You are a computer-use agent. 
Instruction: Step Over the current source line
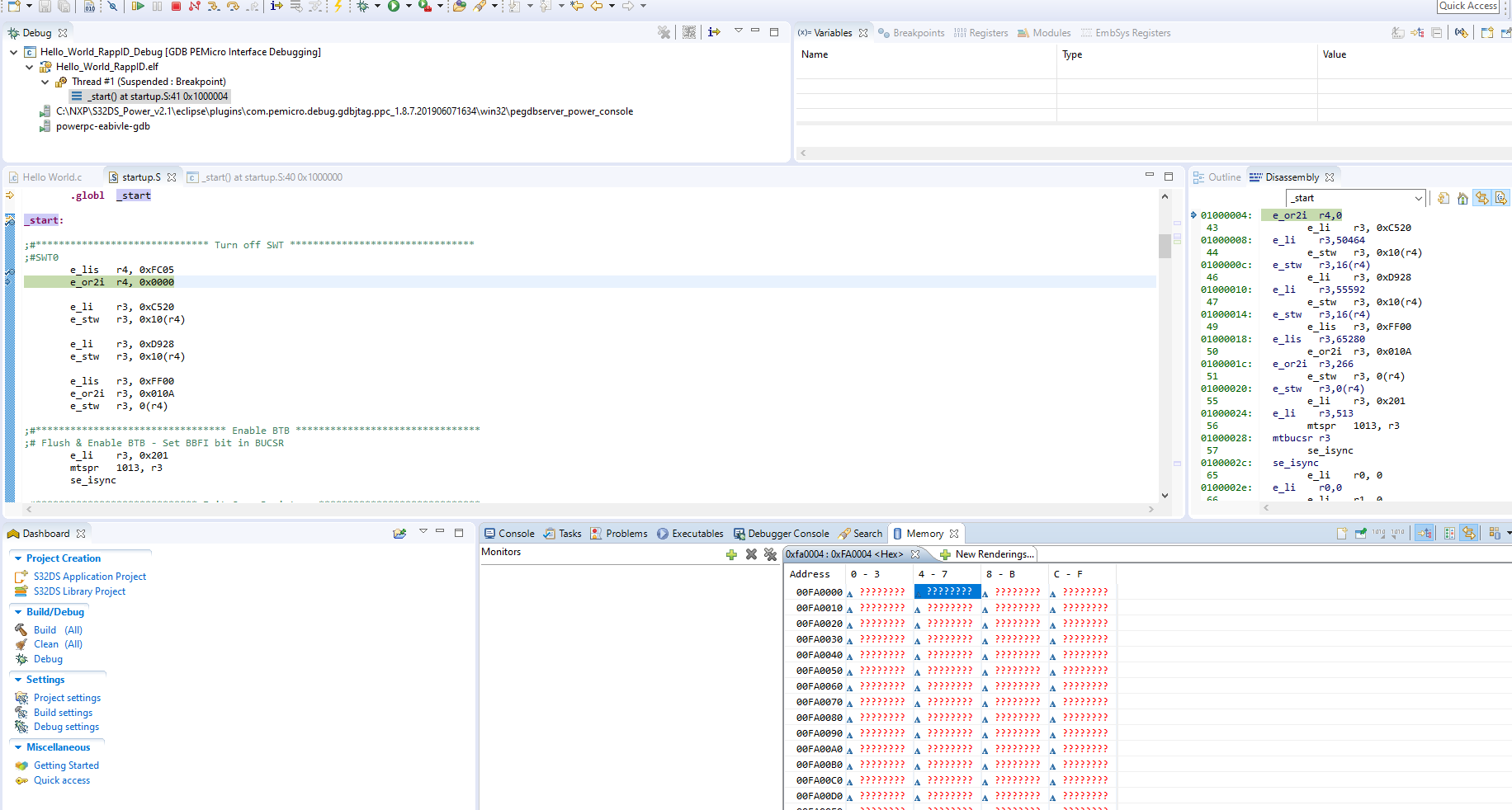pos(233,7)
